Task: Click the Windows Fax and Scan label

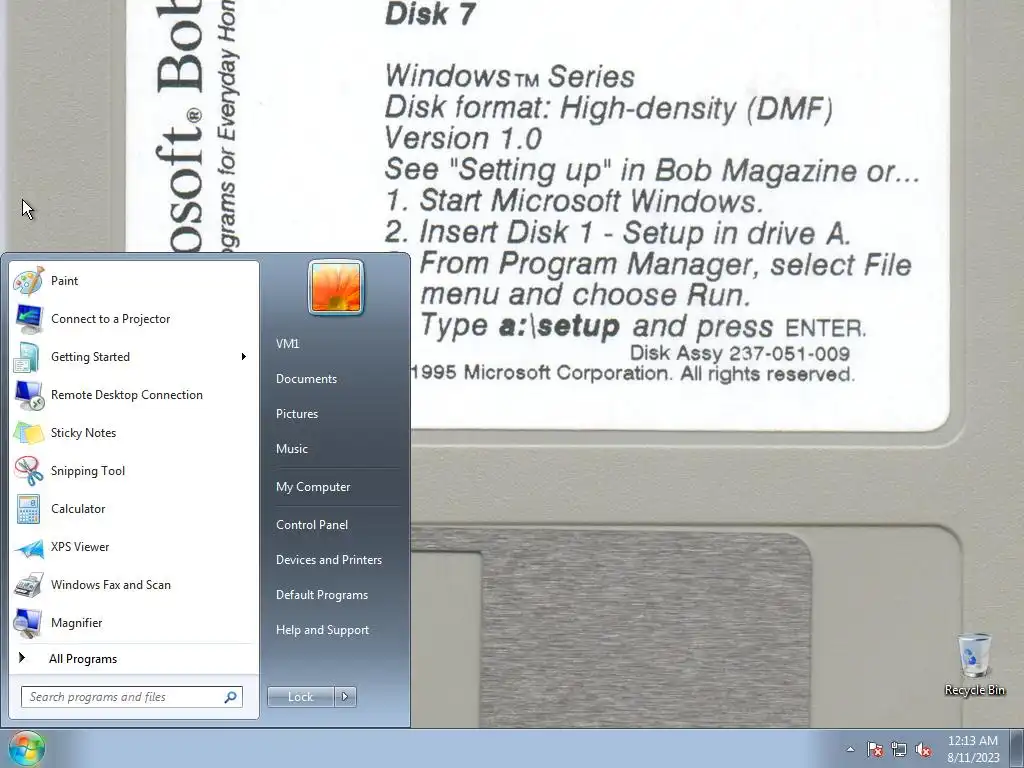Action: pos(111,585)
